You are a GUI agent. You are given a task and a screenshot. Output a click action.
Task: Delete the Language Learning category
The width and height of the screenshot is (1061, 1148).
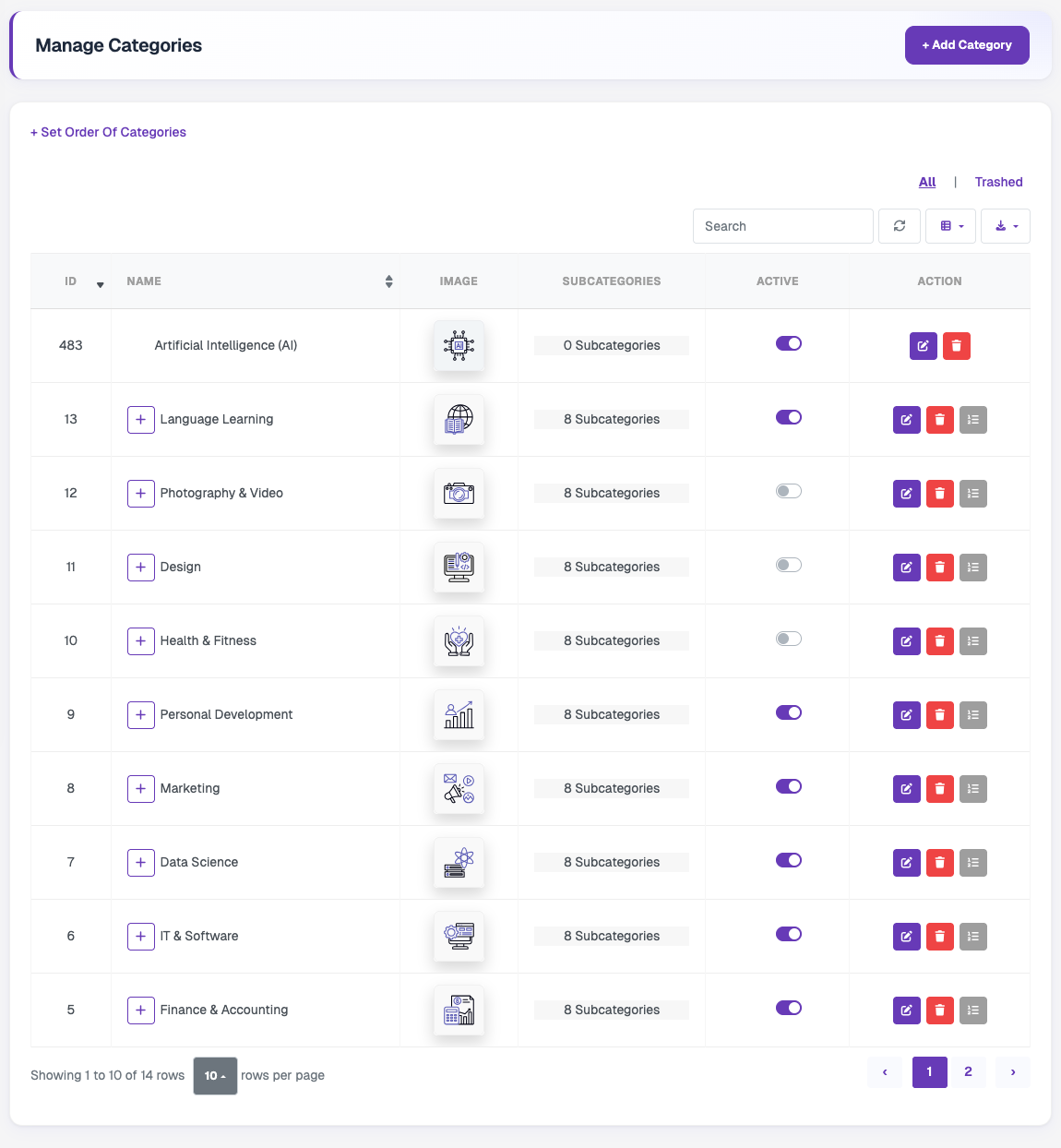click(940, 420)
